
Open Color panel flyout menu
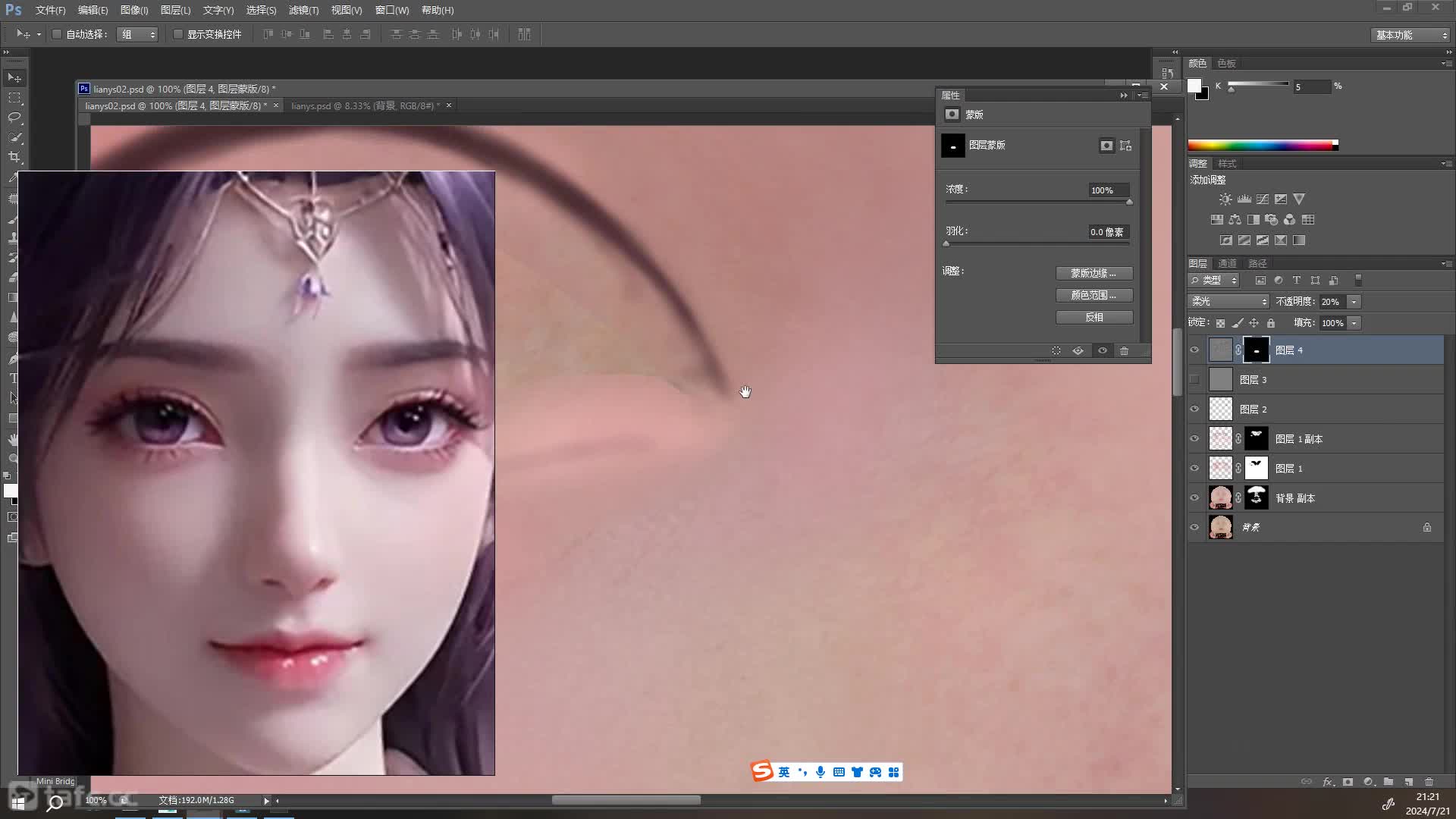tap(1446, 64)
